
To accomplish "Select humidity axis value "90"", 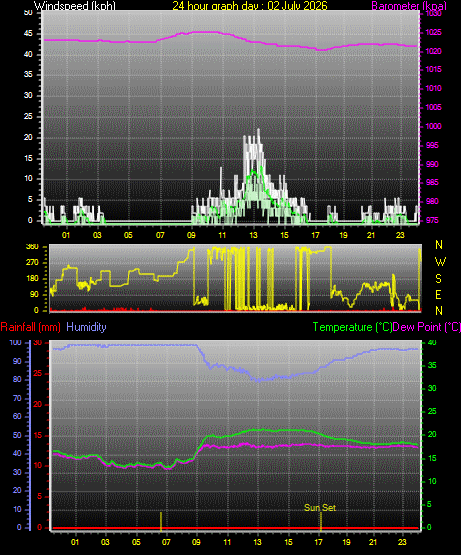I will (x=17, y=361).
